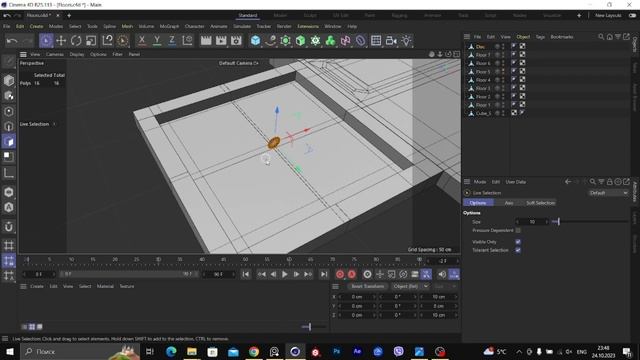The image size is (640, 360).
Task: Disable Visible Only checkbox
Action: pos(518,242)
